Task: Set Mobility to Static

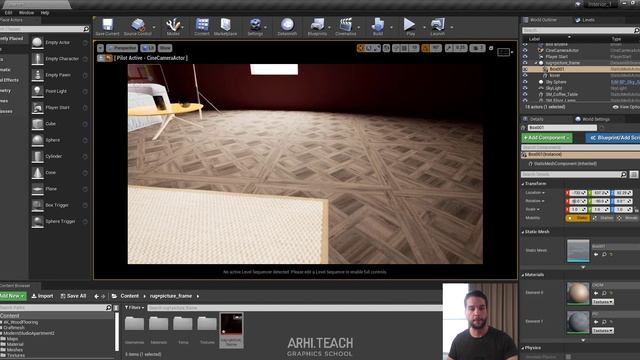Action: (578, 218)
